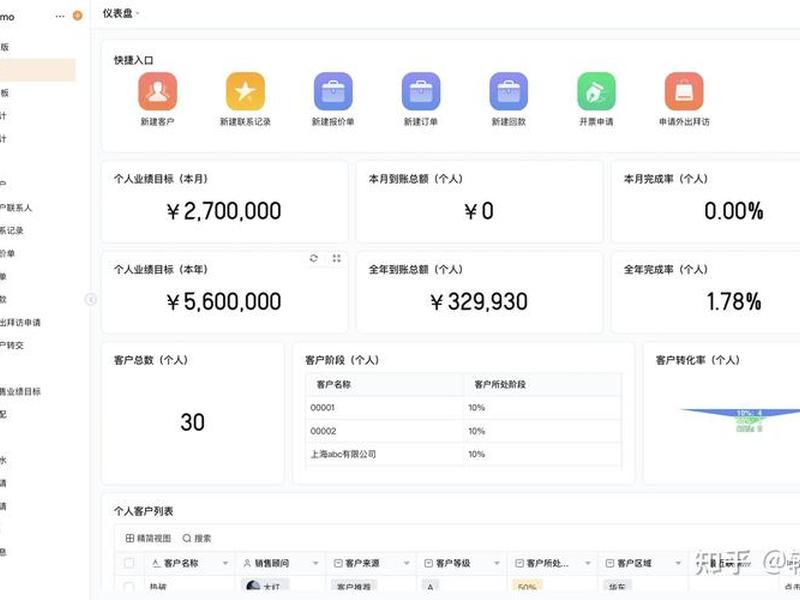Click the 1.78% 全年完成率 value

(734, 301)
